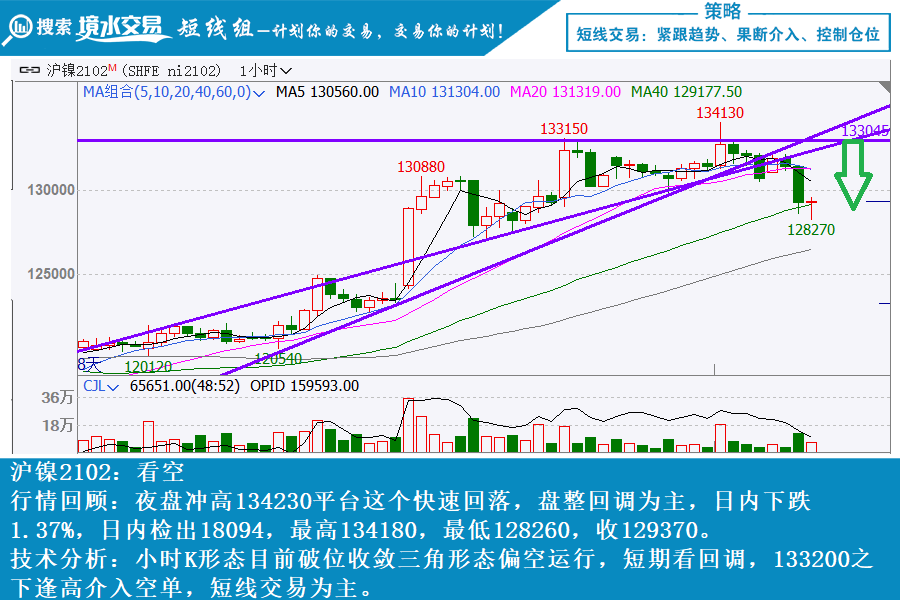
Task: Click the 128270 low price marker
Action: point(810,229)
